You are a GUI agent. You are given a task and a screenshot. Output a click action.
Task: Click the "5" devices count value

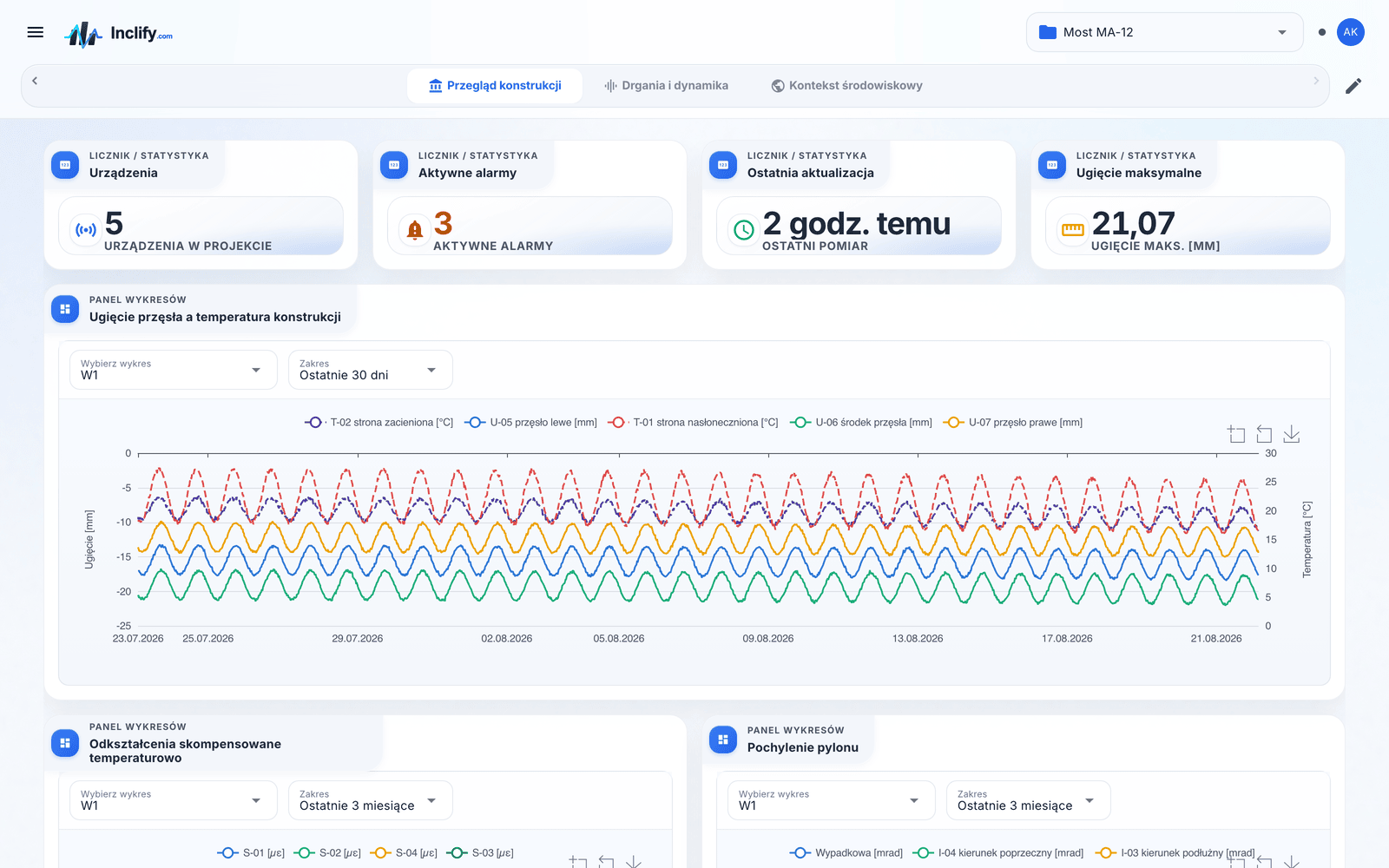[114, 223]
